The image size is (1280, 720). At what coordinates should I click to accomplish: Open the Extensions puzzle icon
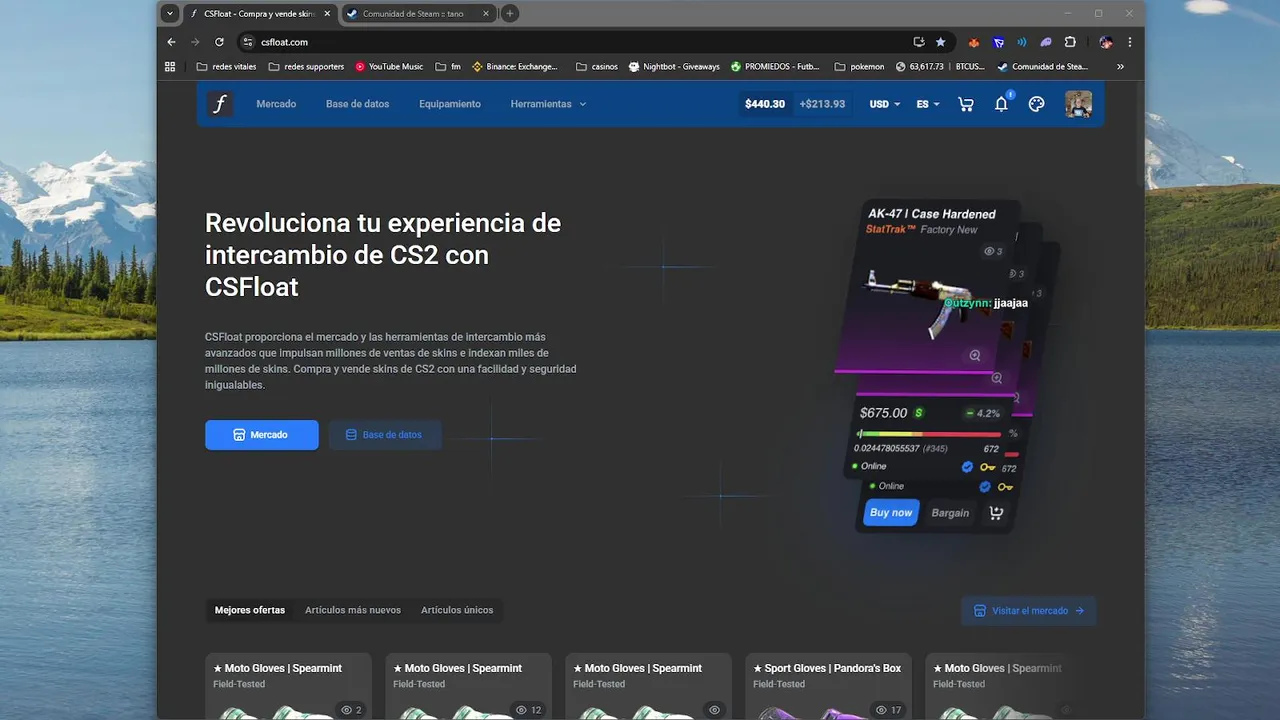pyautogui.click(x=1070, y=42)
